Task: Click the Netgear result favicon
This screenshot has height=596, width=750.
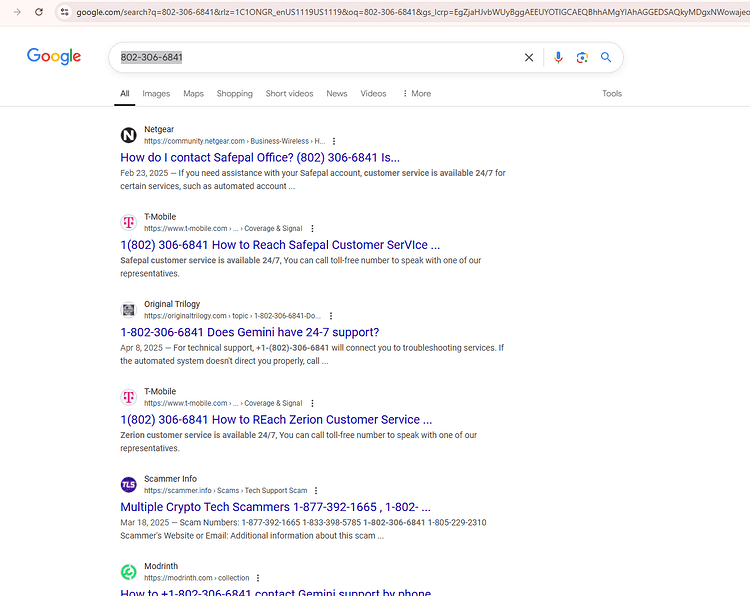Action: pos(128,135)
